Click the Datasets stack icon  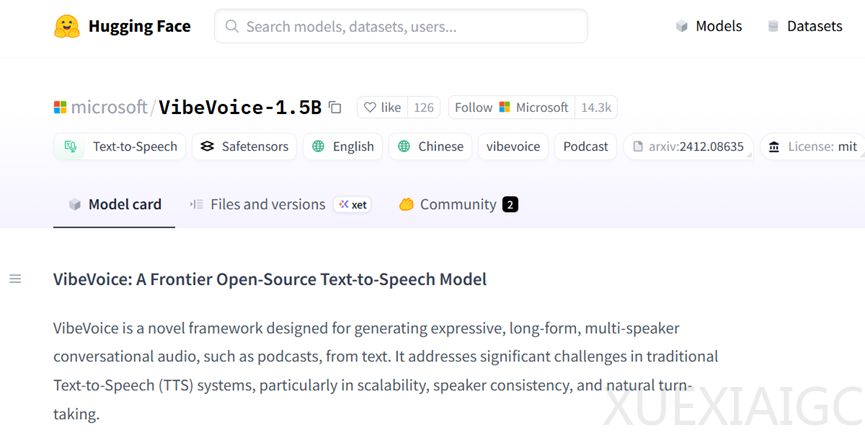pos(773,26)
